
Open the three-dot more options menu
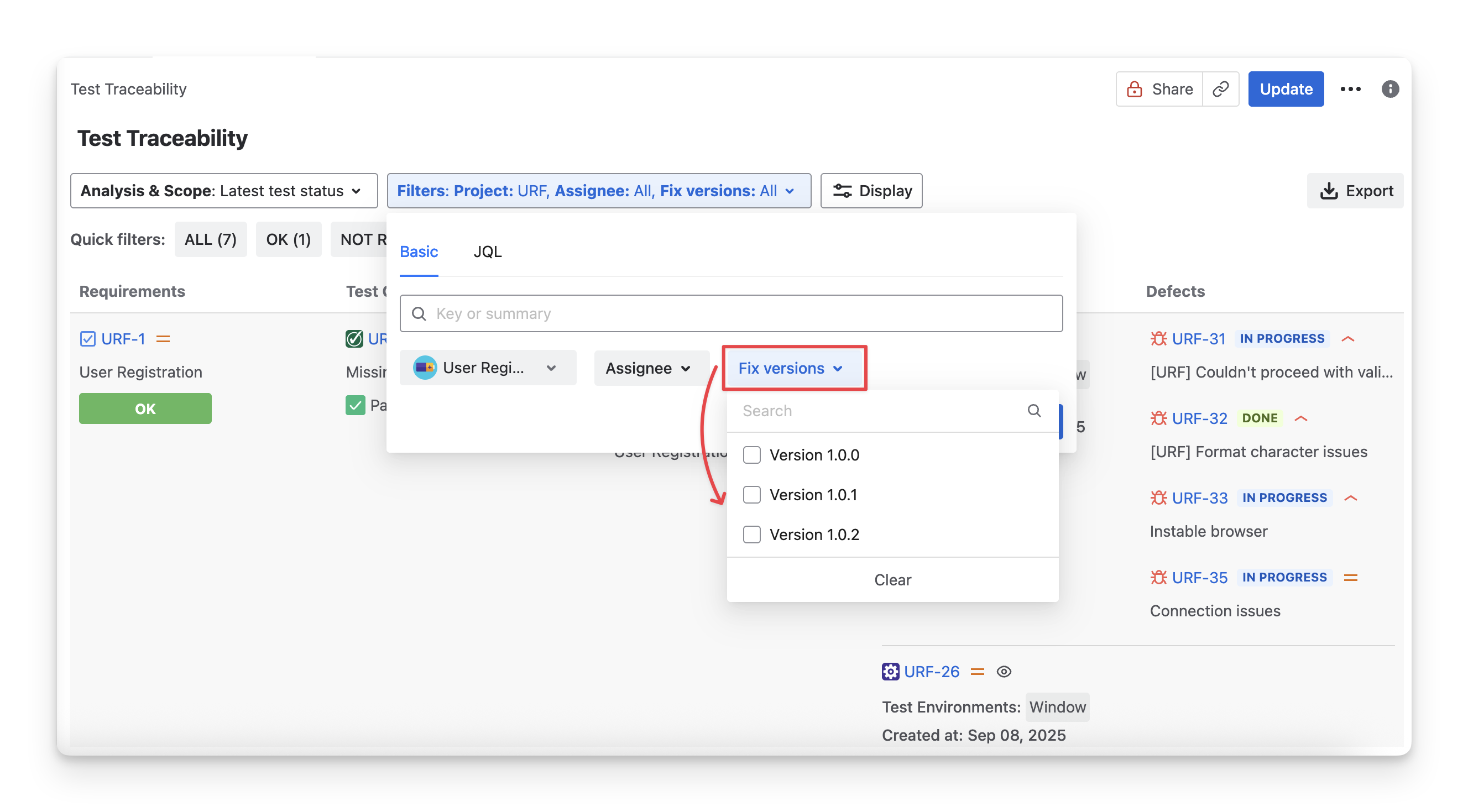tap(1350, 89)
